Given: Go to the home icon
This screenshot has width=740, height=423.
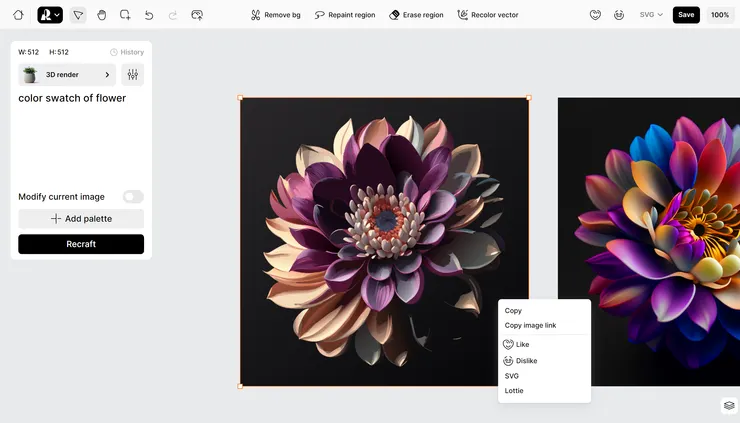Looking at the screenshot, I should point(18,15).
